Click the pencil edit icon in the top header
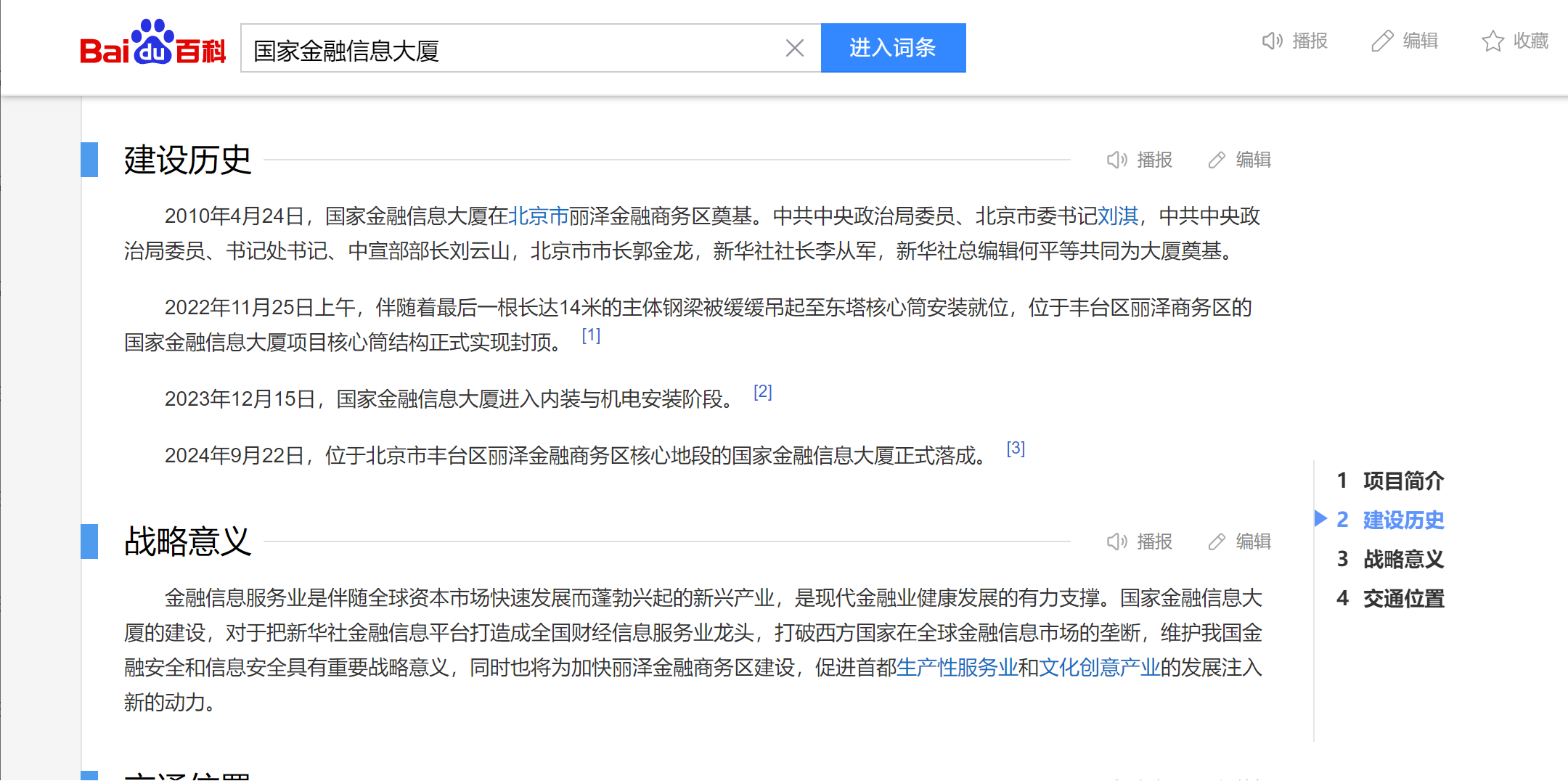Image resolution: width=1568 pixels, height=781 pixels. [x=1382, y=41]
